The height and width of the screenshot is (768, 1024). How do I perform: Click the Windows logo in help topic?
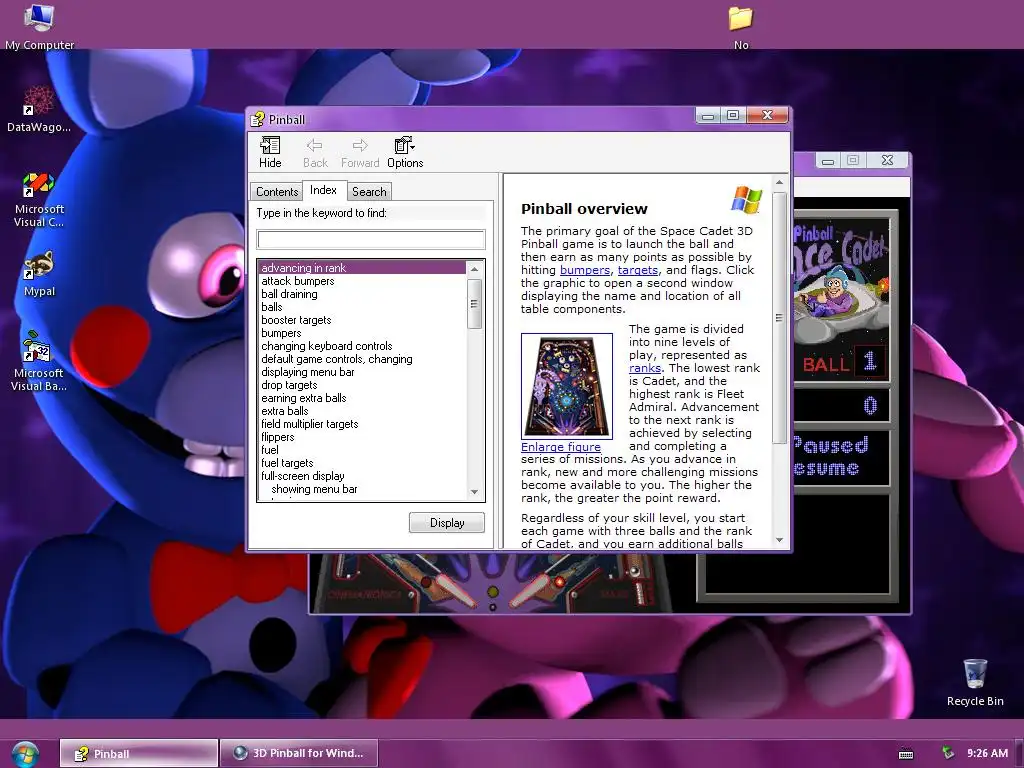point(746,200)
